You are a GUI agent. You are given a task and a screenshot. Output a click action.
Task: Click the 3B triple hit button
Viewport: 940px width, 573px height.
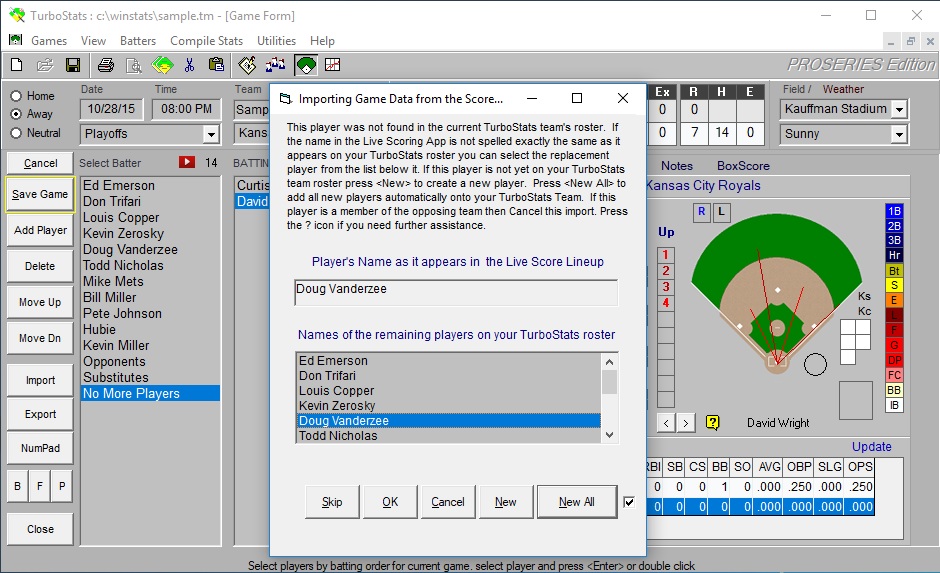(894, 240)
